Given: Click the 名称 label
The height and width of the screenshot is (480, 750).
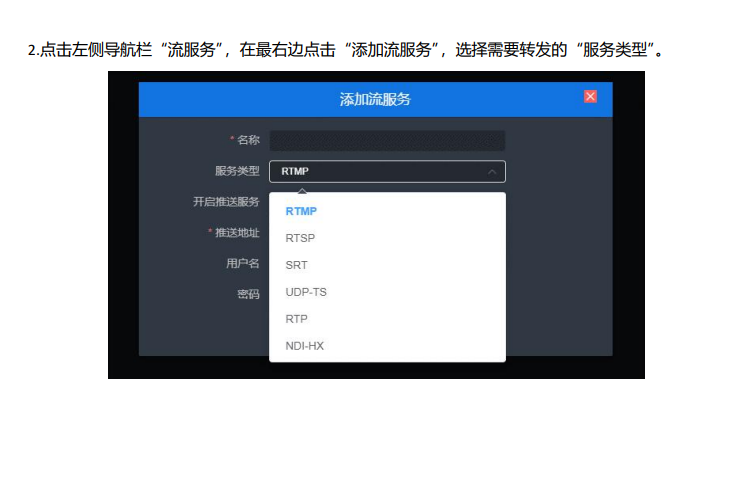Looking at the screenshot, I should click(x=248, y=140).
